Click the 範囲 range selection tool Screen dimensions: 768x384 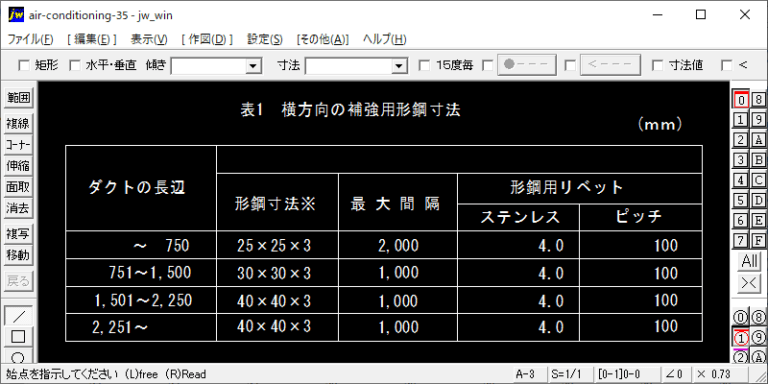pos(18,98)
